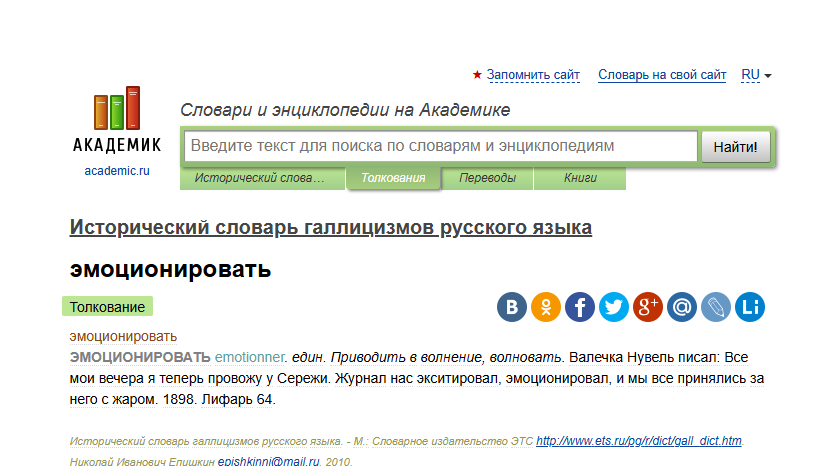The width and height of the screenshot is (822, 466).
Task: Share via LiveInternet Li icon
Action: (x=750, y=307)
